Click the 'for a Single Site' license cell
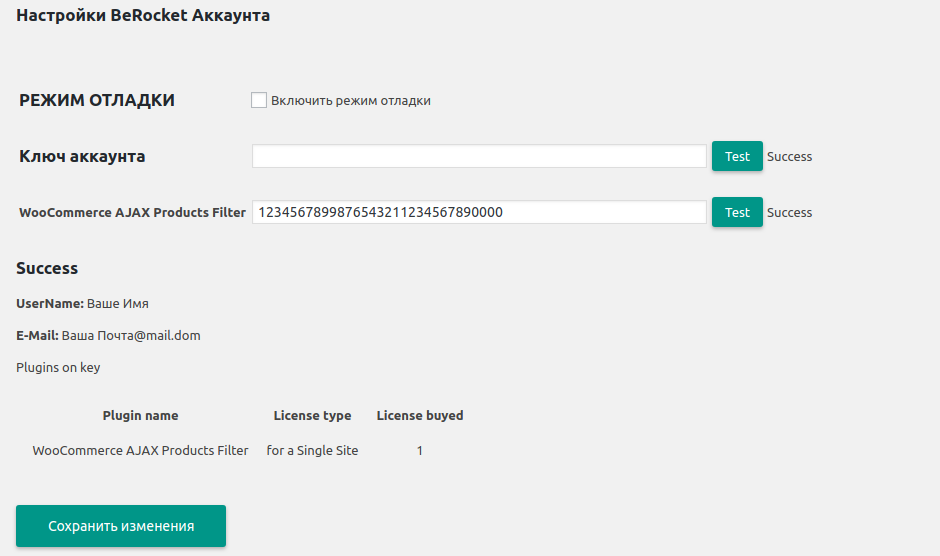Viewport: 940px width, 556px height. (312, 451)
